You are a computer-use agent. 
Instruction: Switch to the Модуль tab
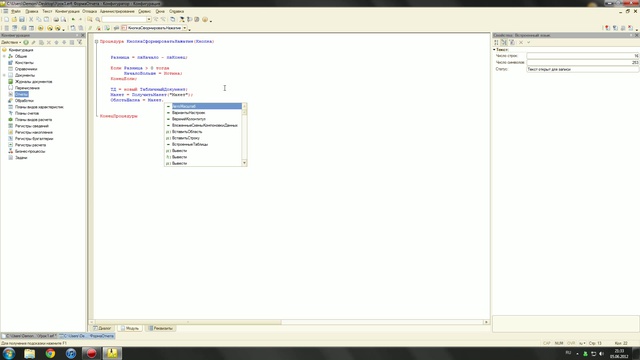click(130, 328)
